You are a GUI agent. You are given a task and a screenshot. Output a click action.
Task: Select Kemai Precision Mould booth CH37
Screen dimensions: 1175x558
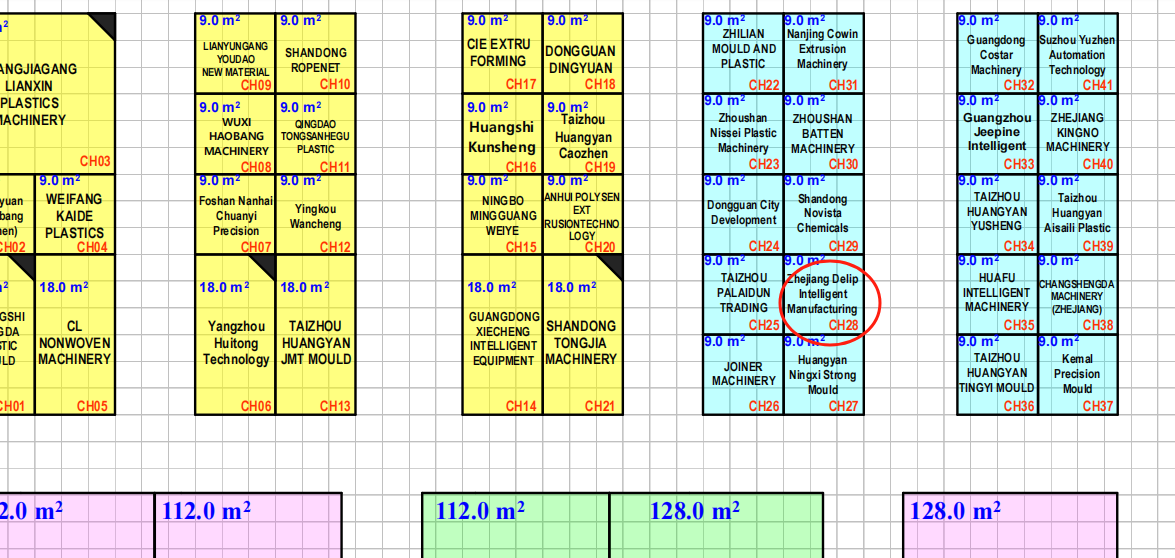(1077, 375)
